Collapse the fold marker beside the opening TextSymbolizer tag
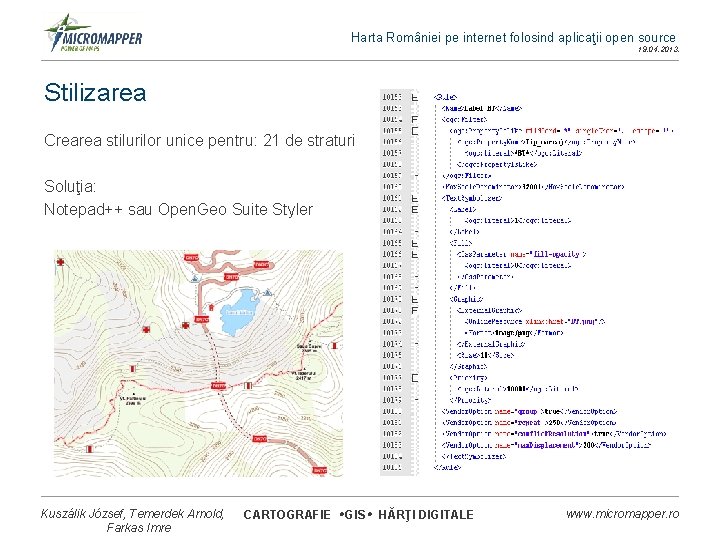 (x=415, y=198)
